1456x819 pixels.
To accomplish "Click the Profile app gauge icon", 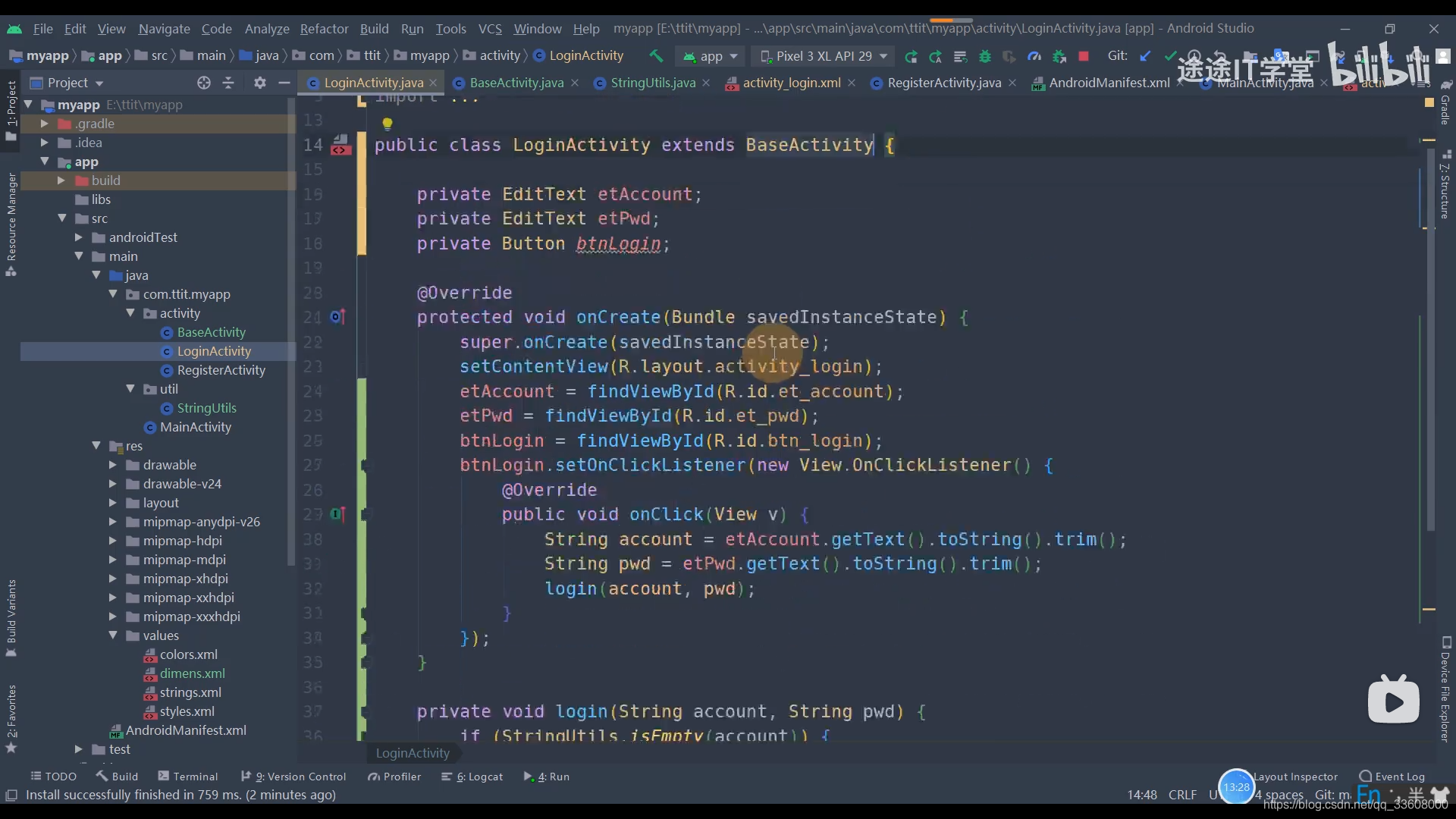I will [1034, 56].
